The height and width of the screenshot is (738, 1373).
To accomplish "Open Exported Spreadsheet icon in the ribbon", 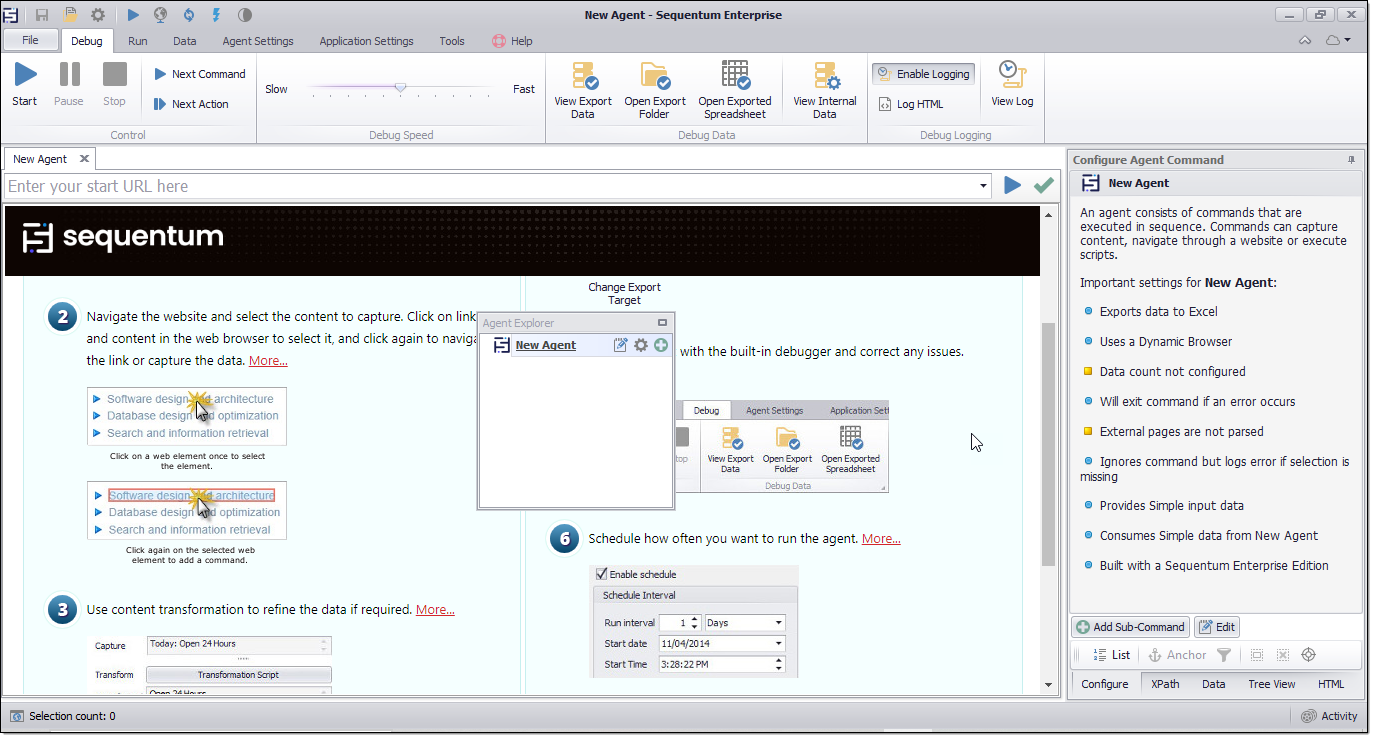I will tap(735, 77).
